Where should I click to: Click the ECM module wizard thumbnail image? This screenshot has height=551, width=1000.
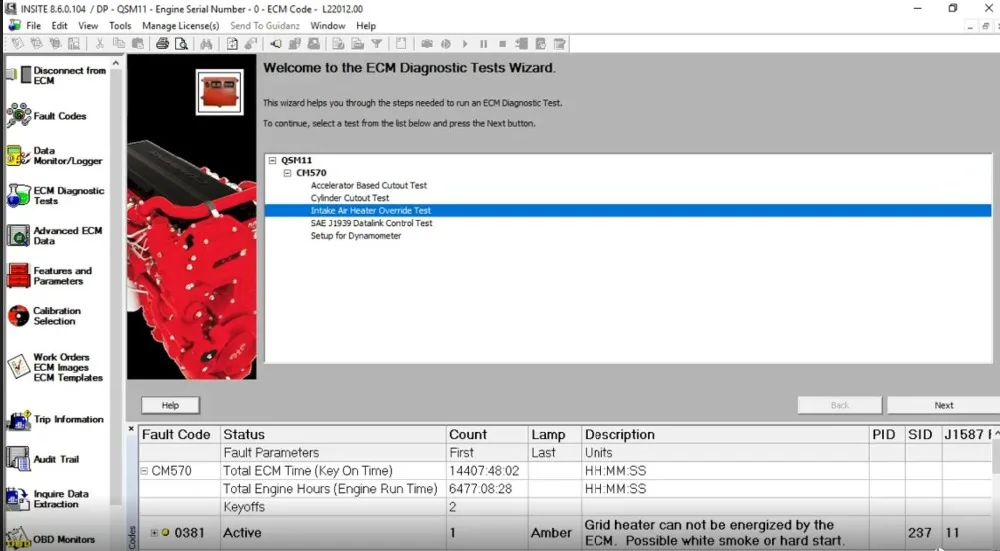coord(219,92)
